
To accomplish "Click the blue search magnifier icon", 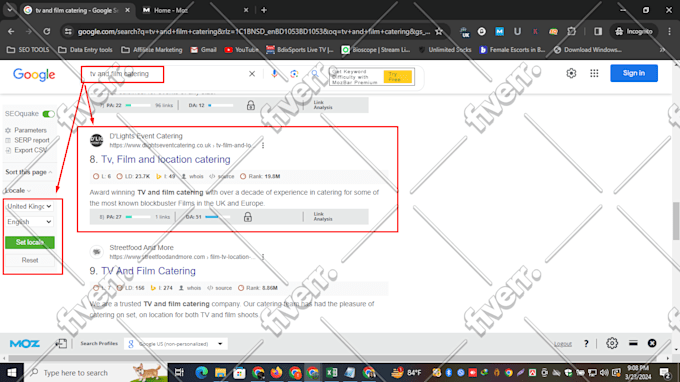I will coord(315,74).
